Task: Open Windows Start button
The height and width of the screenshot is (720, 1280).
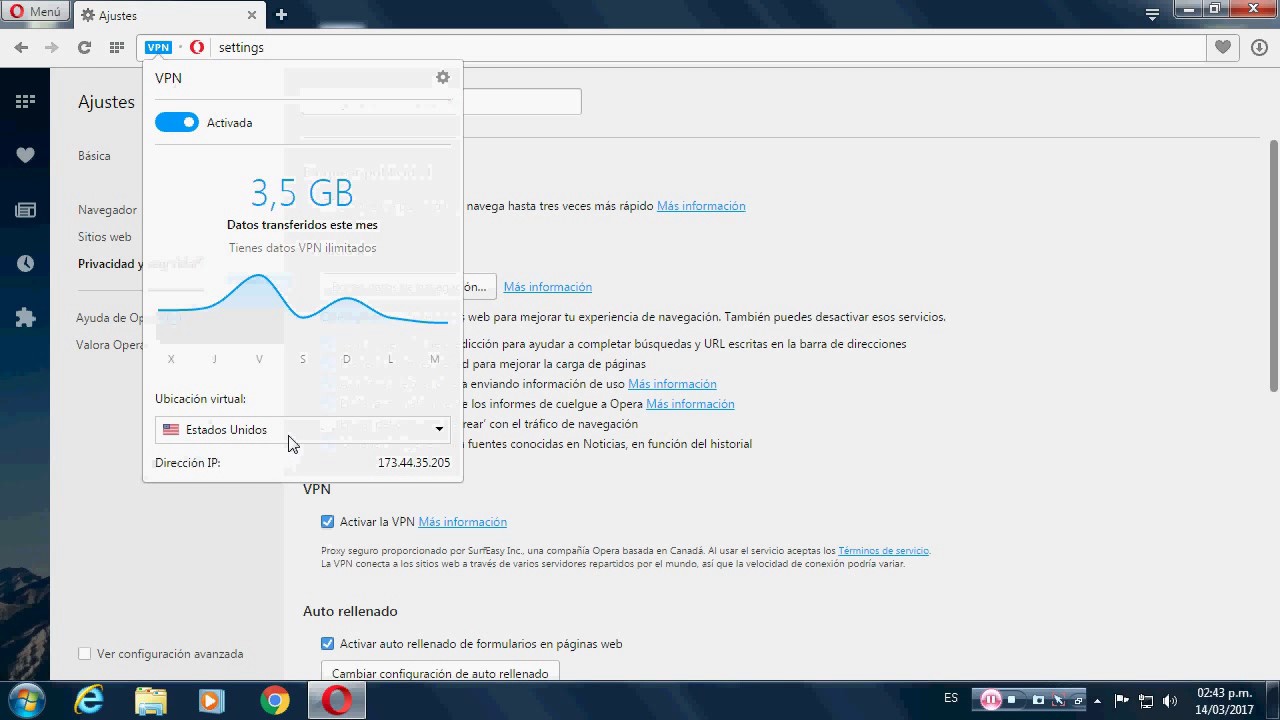Action: (x=25, y=700)
